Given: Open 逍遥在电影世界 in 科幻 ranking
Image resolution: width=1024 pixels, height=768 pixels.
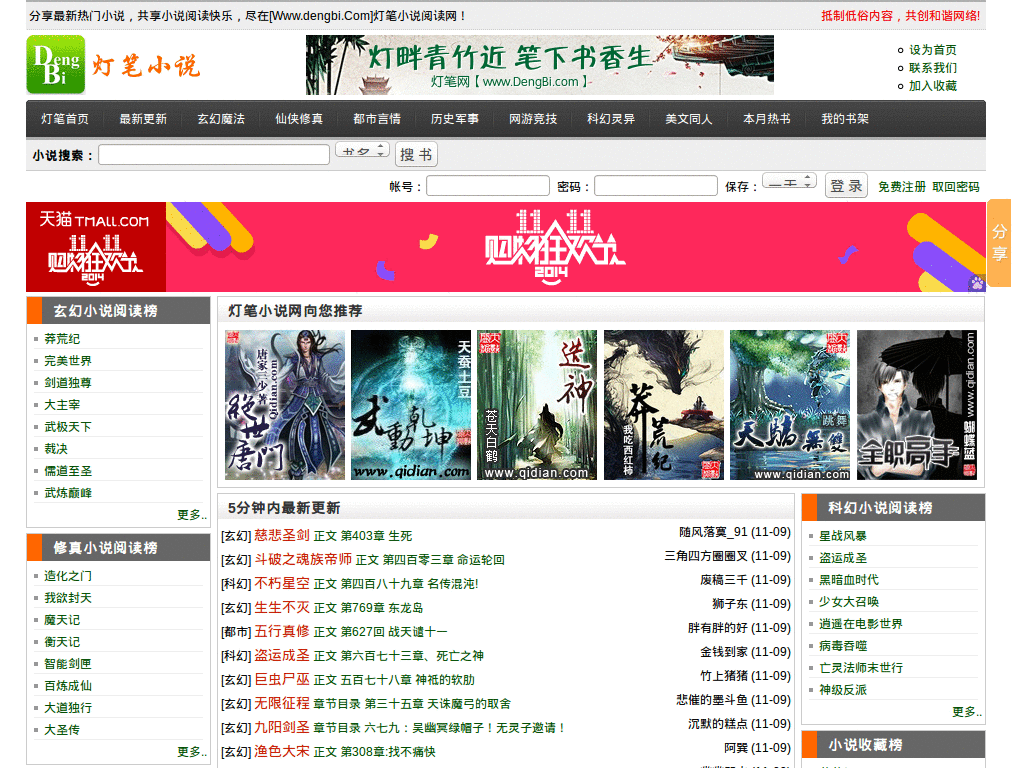Looking at the screenshot, I should [861, 624].
